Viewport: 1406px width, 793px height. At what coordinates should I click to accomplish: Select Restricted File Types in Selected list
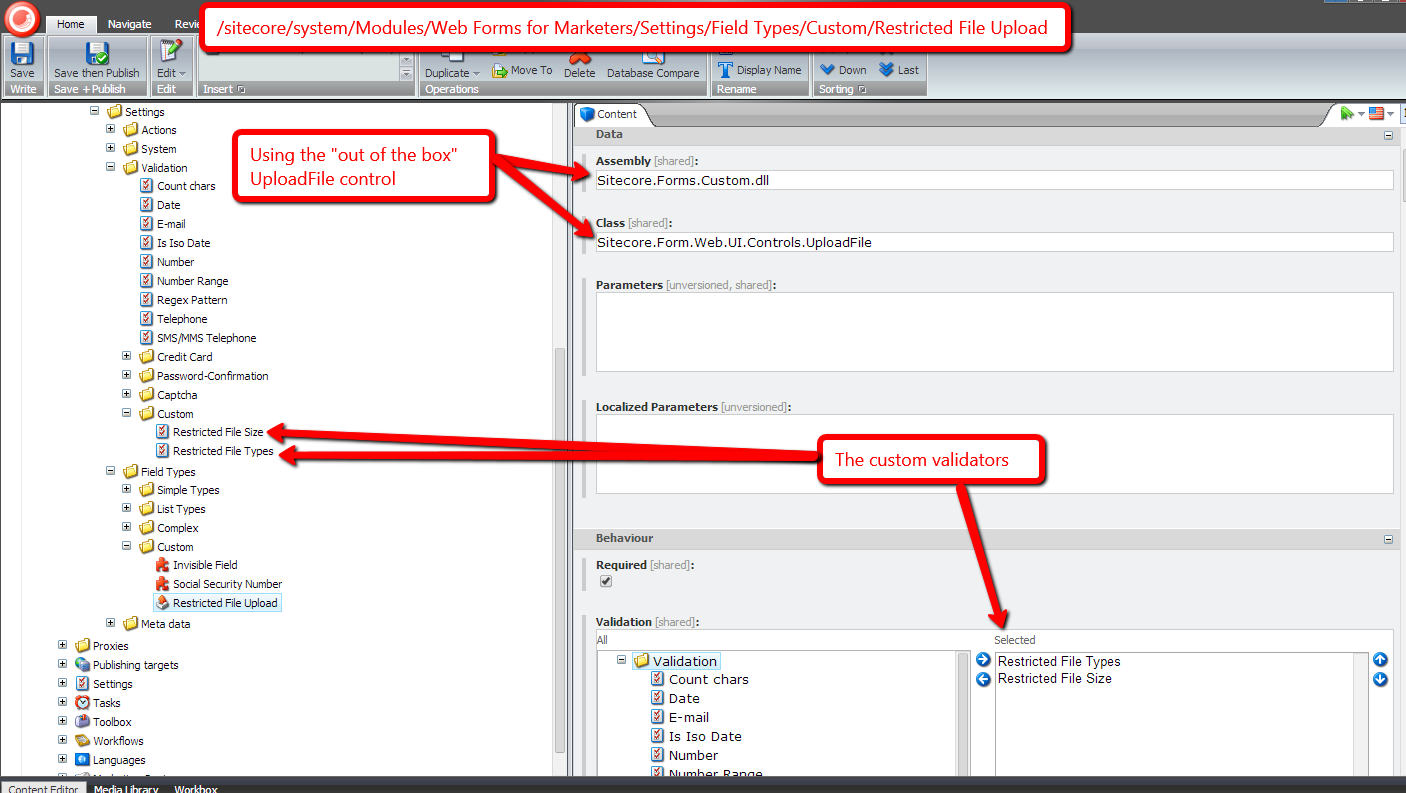tap(1058, 662)
